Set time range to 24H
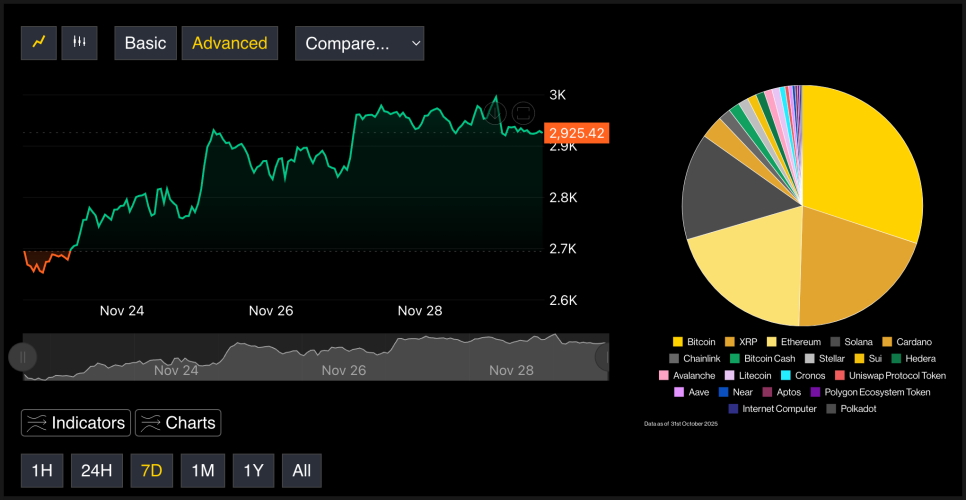 96,471
